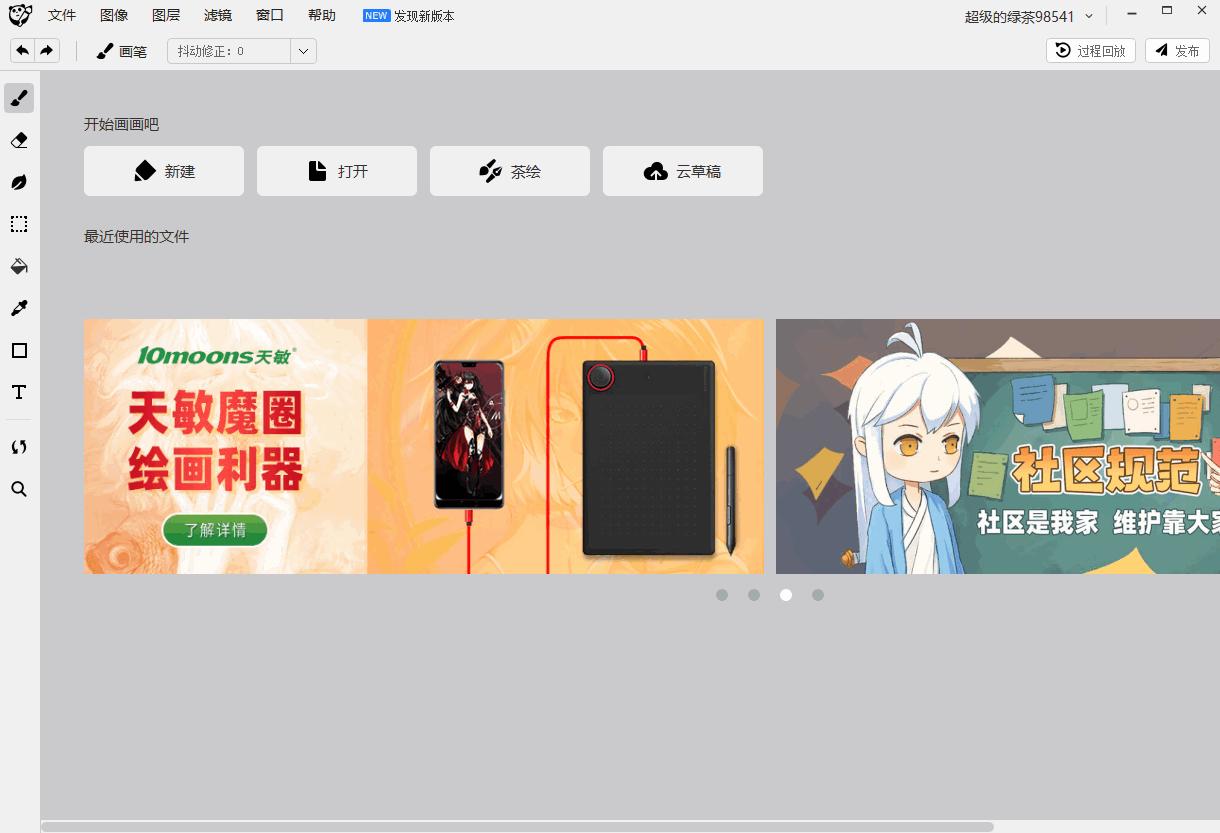Switch to second carousel dot
The height and width of the screenshot is (833, 1220).
tap(754, 595)
